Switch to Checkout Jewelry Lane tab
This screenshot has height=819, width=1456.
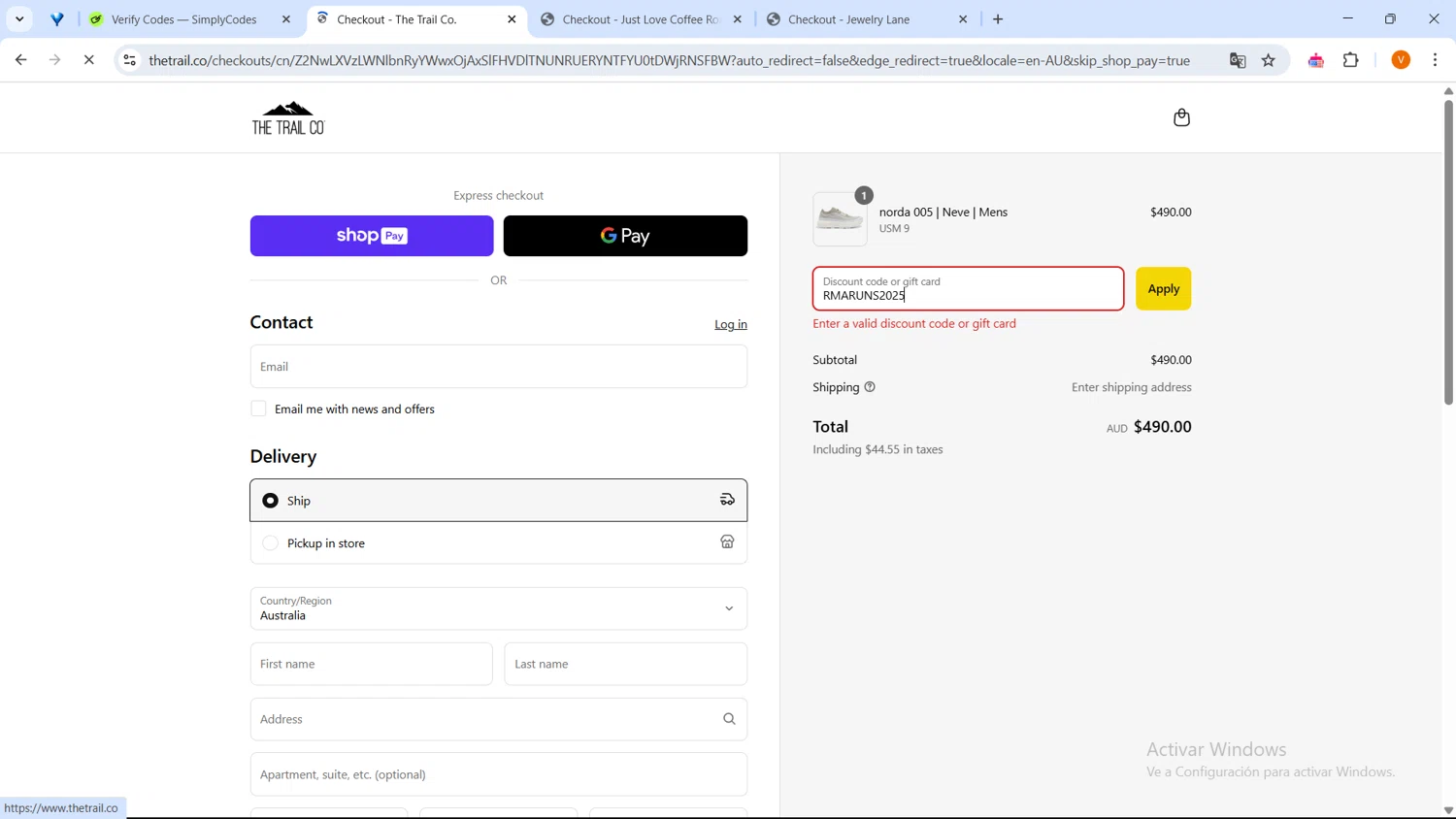[849, 19]
